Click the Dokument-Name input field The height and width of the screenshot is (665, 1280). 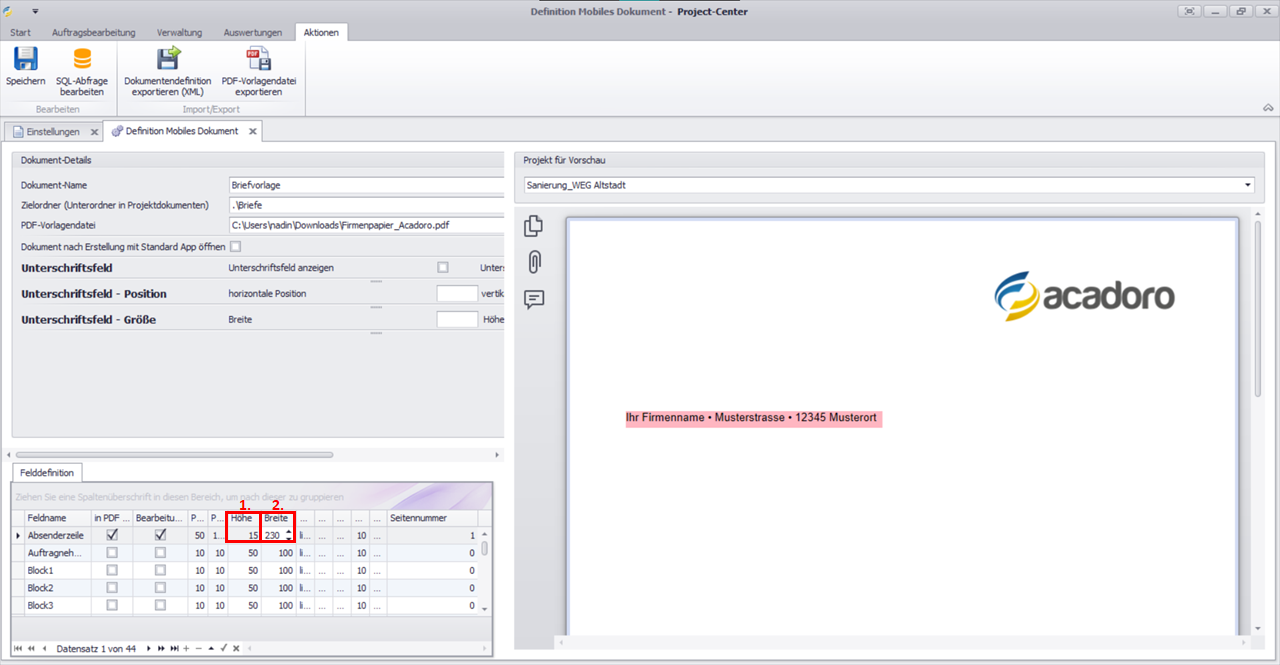coord(365,185)
